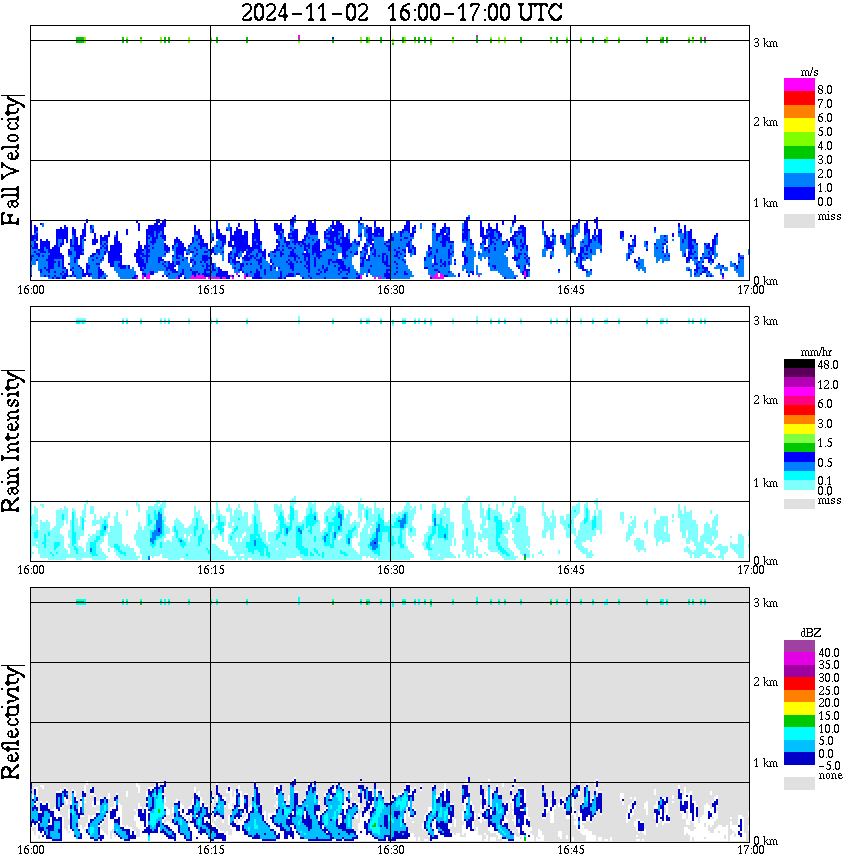The height and width of the screenshot is (868, 850).
Task: Pick the cyan 5.0 dBZ reflectivity swatch
Action: click(x=799, y=735)
